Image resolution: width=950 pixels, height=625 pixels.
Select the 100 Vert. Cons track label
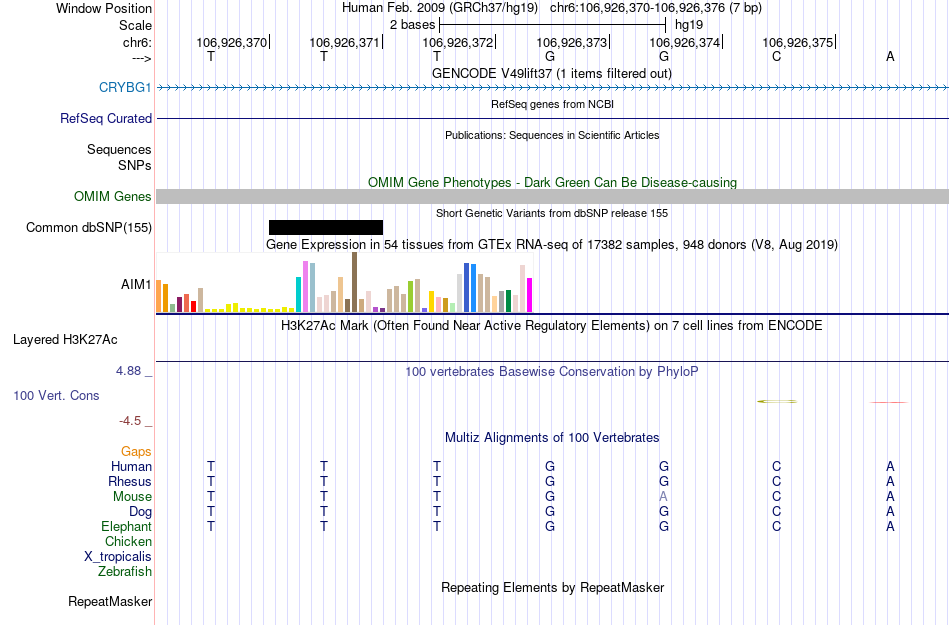56,395
